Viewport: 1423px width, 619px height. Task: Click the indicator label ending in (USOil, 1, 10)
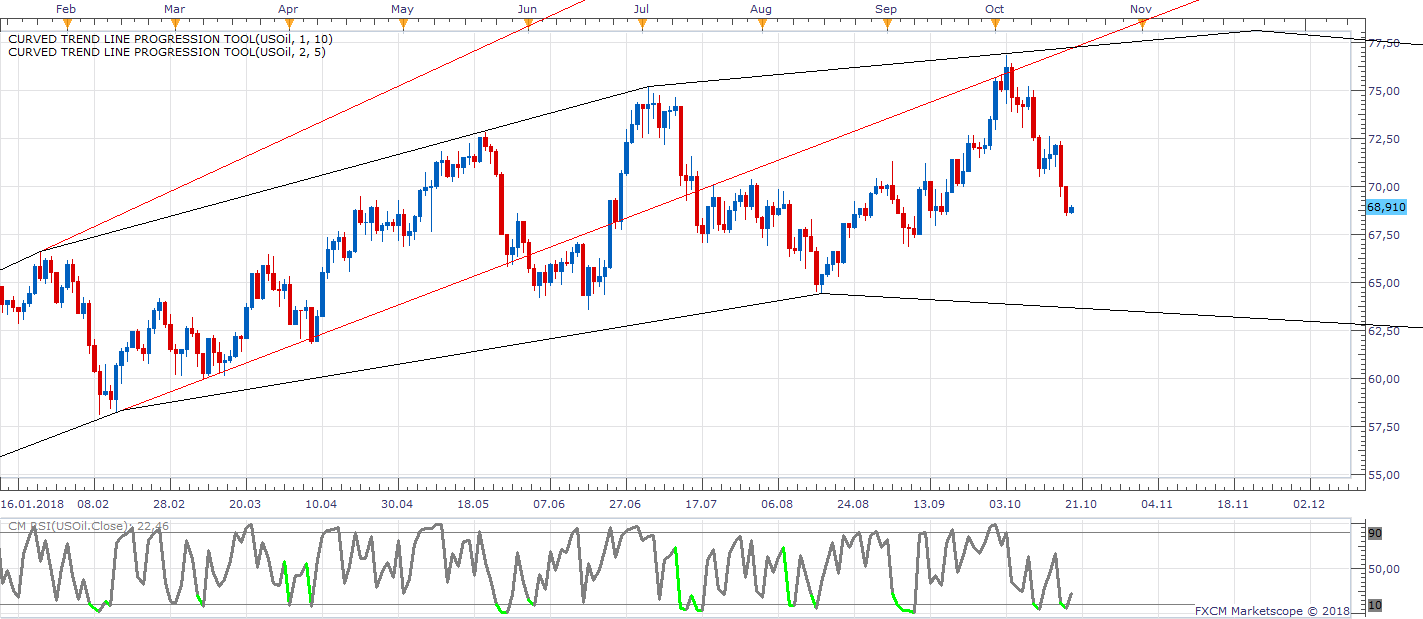coord(170,39)
